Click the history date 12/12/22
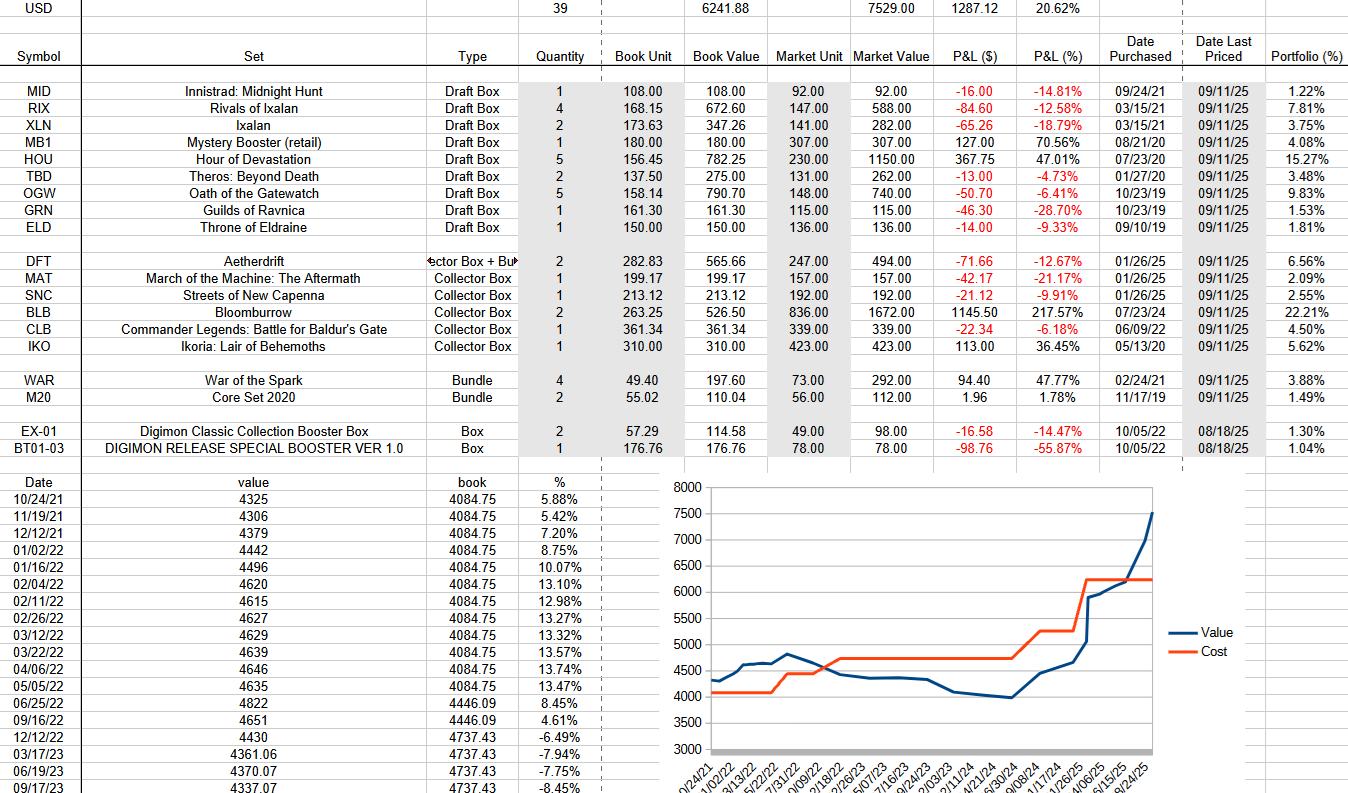The height and width of the screenshot is (793, 1348). 39,737
